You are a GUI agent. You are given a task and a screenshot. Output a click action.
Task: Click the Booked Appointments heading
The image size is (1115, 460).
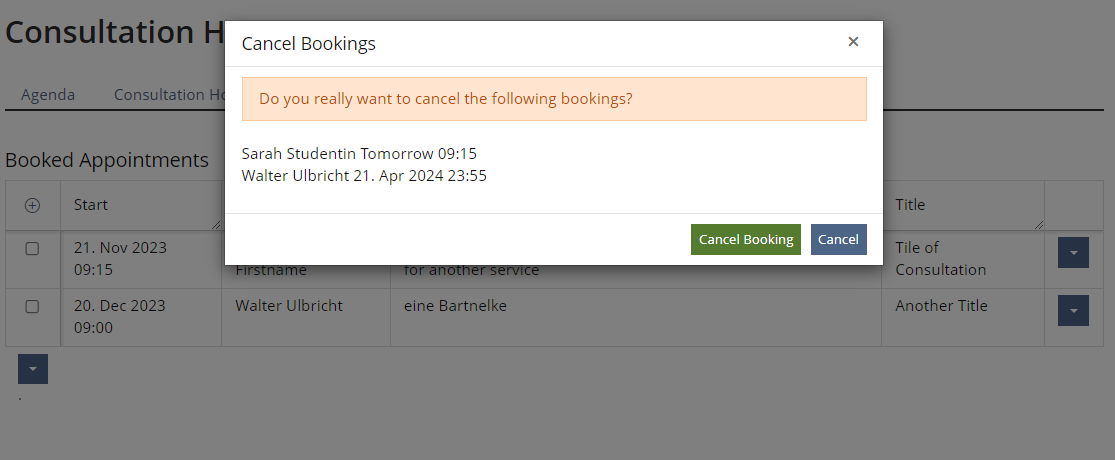point(107,160)
